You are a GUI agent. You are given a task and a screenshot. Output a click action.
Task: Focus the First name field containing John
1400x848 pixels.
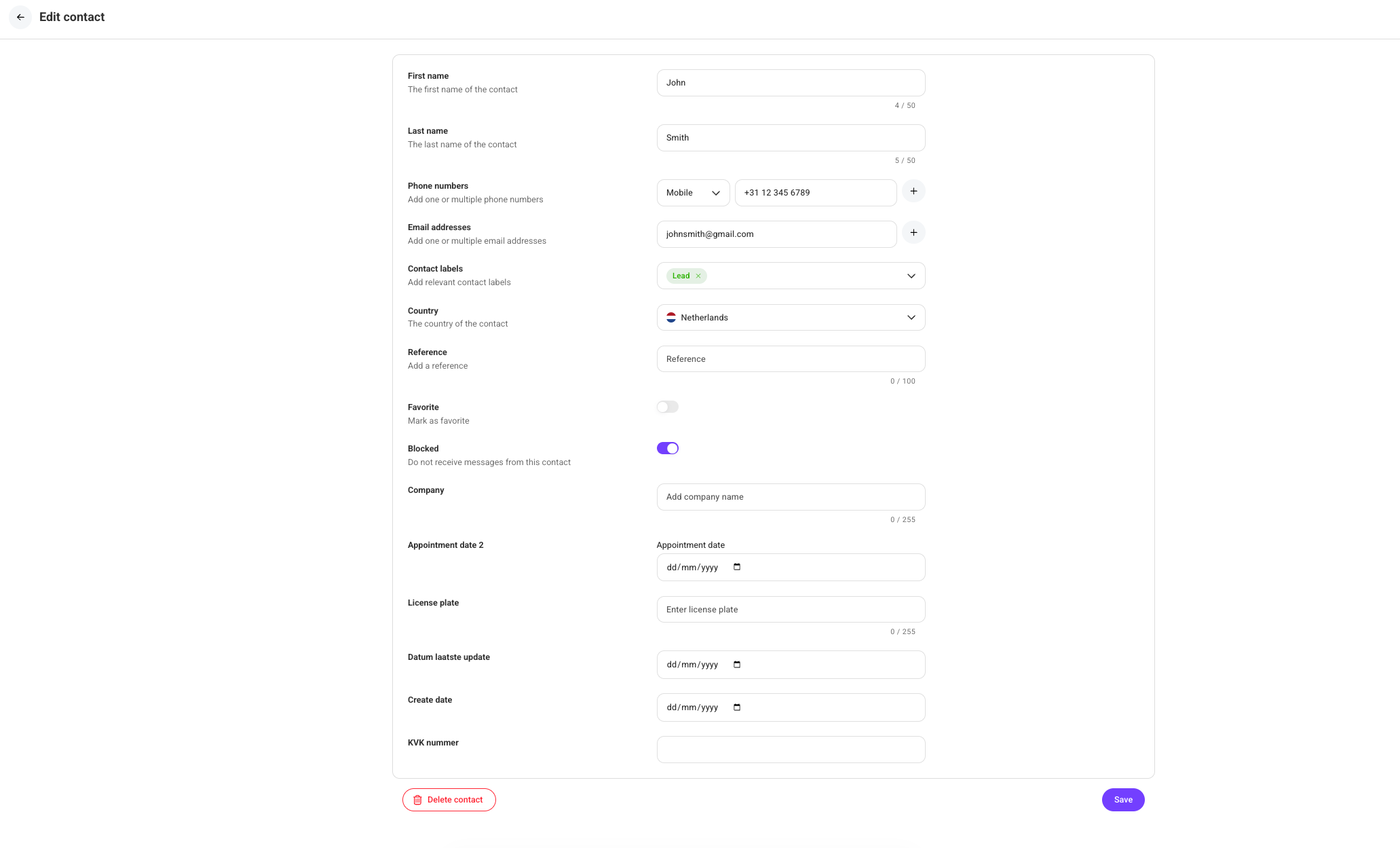tap(791, 83)
